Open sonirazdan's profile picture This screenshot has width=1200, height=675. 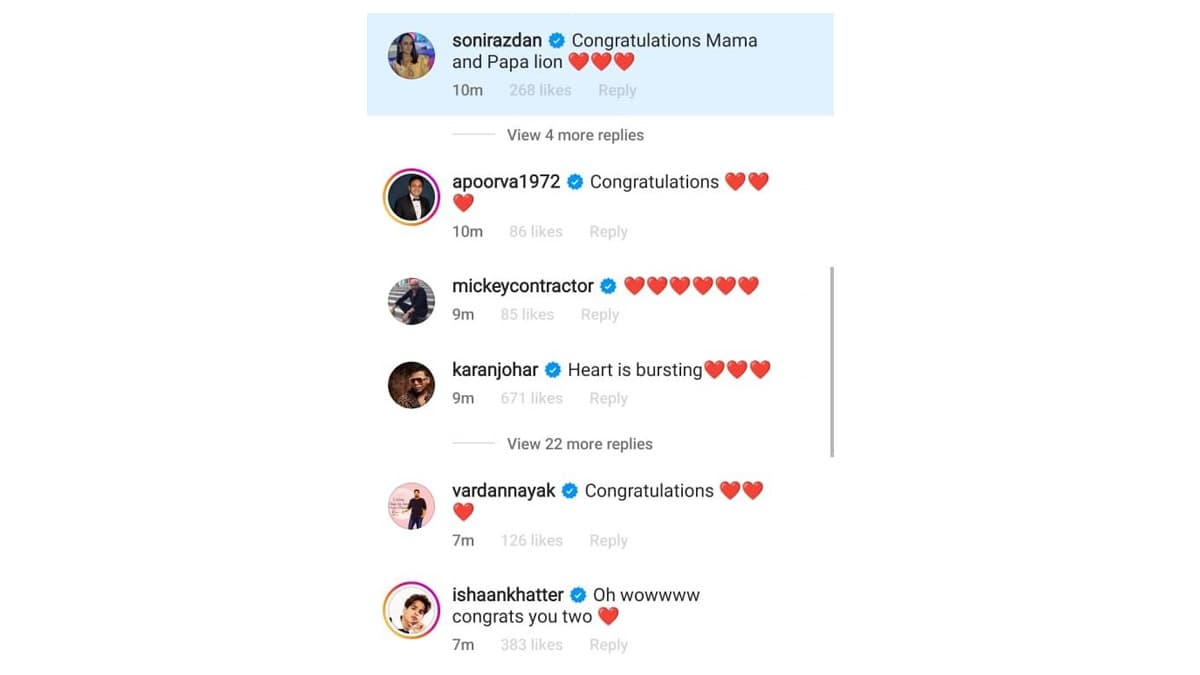pos(411,55)
